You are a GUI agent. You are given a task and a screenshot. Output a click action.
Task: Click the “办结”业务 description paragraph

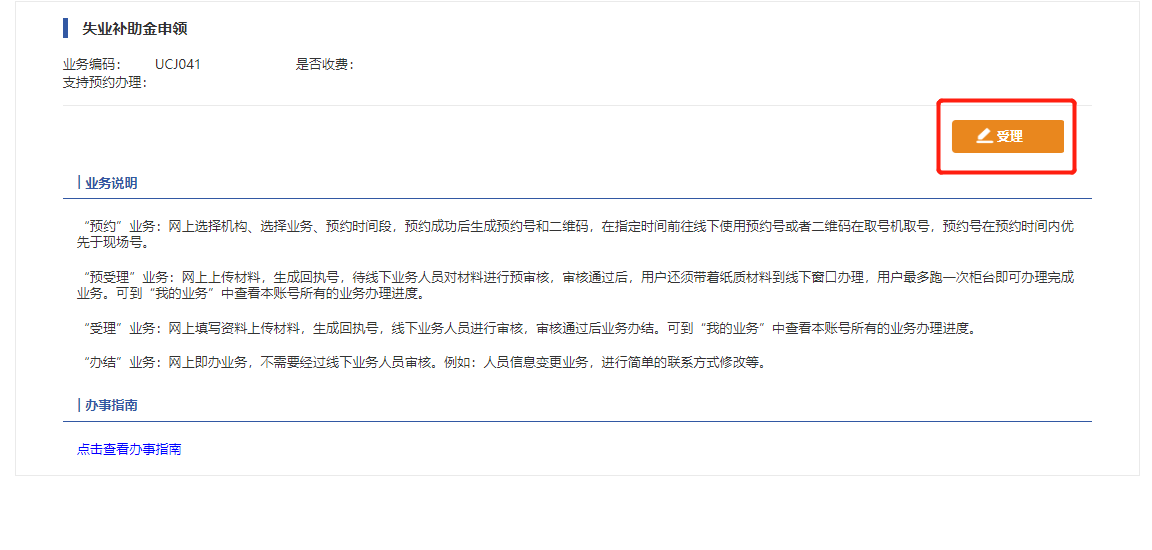(425, 363)
